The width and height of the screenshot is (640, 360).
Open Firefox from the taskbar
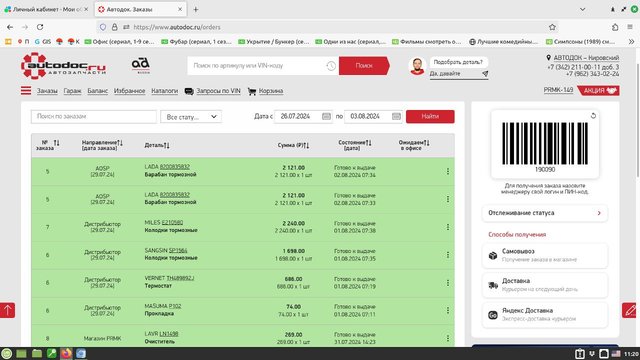66,353
